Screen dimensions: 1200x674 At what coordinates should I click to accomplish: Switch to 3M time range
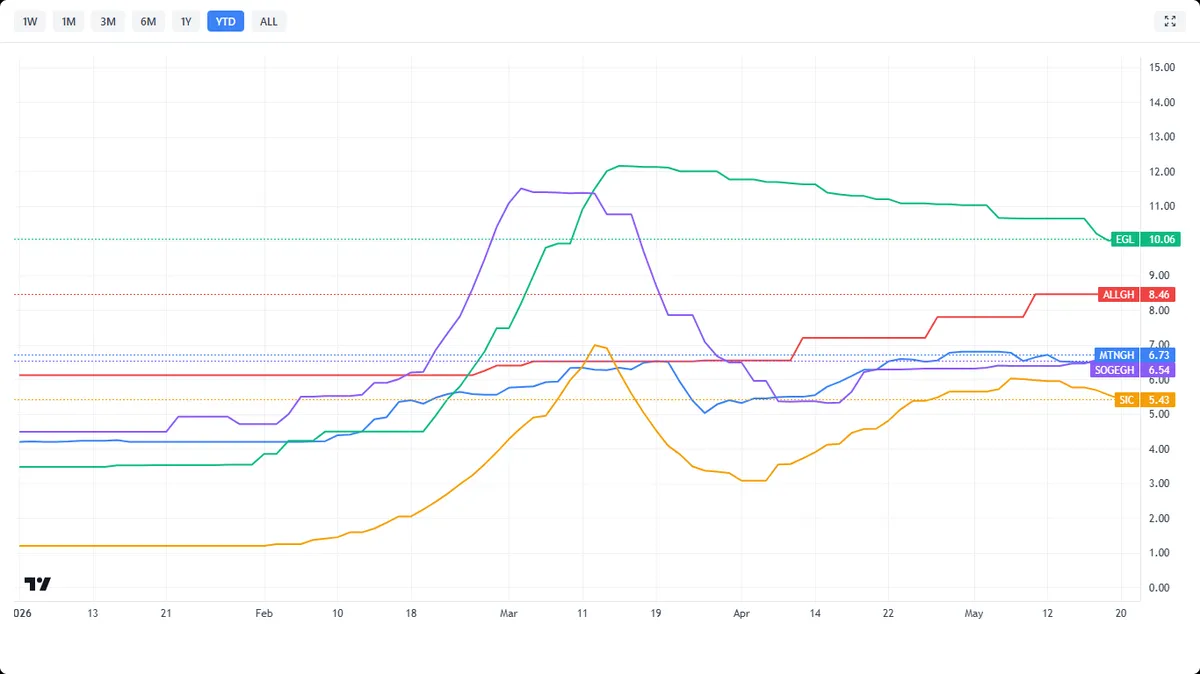pos(108,21)
